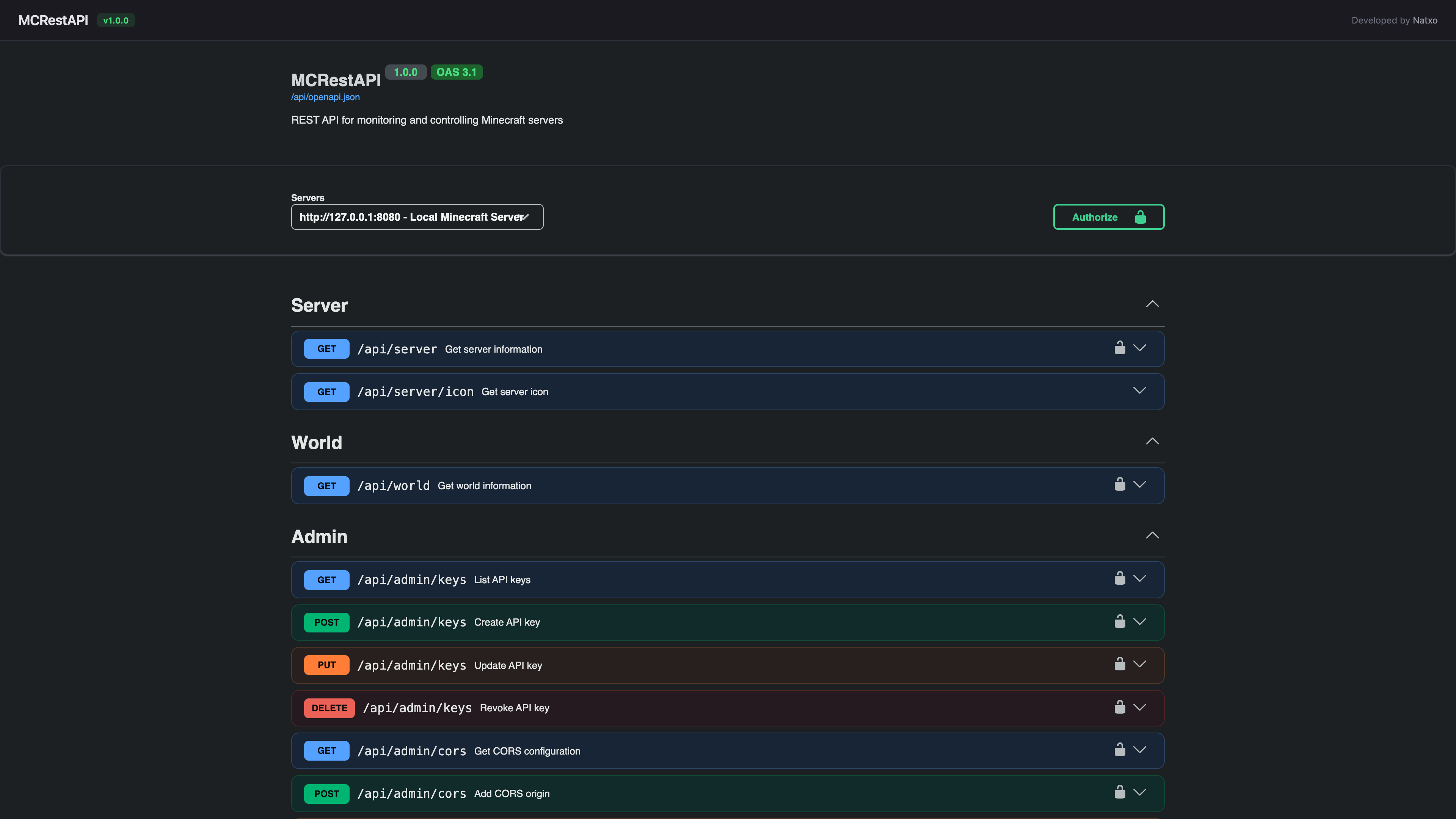1456x819 pixels.
Task: Click the 'List API keys' summary text
Action: click(502, 580)
